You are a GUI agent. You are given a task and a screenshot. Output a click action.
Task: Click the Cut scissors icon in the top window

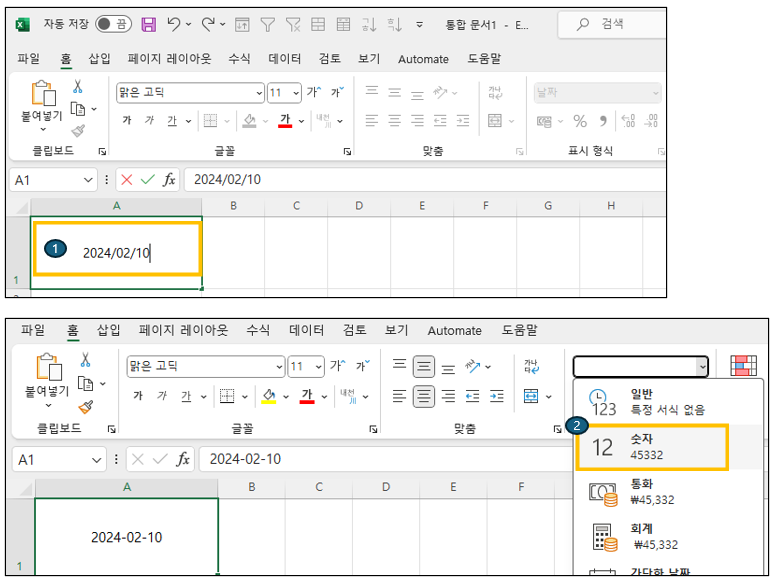point(78,87)
